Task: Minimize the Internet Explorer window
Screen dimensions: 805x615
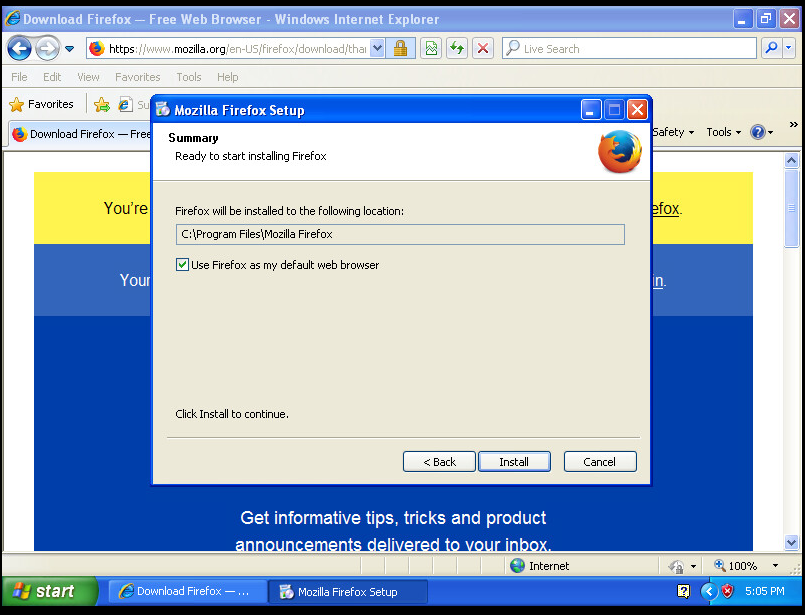Action: click(x=741, y=20)
